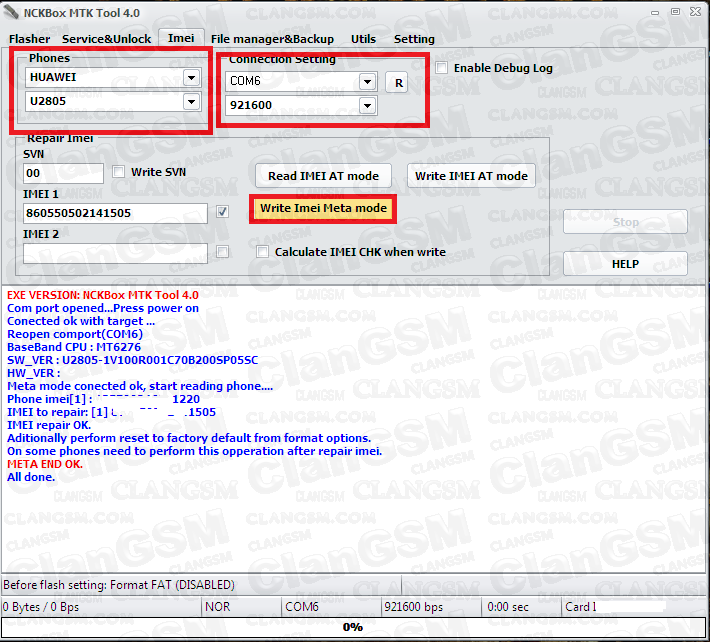Check the IMEI 2 checkbox

point(222,252)
